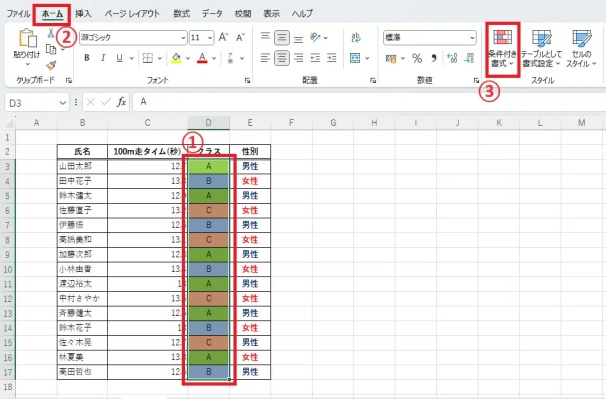Switch to the Formulas (数式) tab
606x399 pixels.
pos(181,14)
